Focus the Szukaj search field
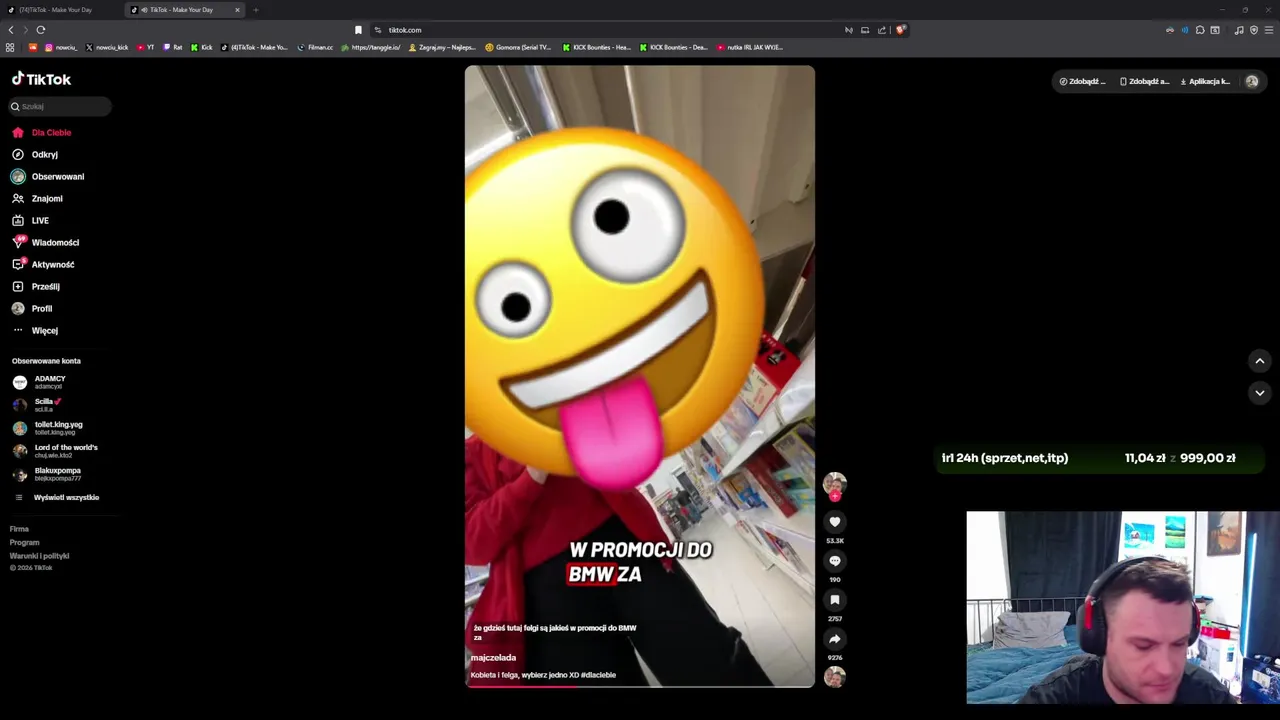Image resolution: width=1280 pixels, height=720 pixels. tap(60, 106)
